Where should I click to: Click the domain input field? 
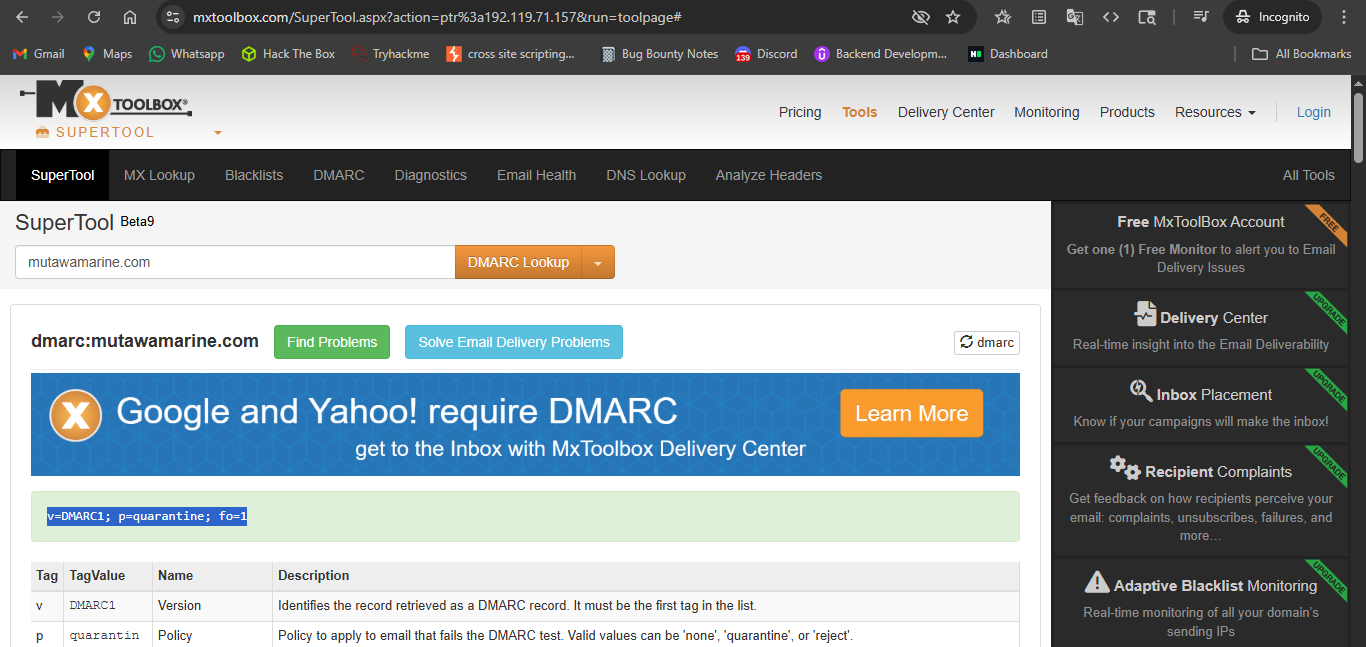pos(235,262)
